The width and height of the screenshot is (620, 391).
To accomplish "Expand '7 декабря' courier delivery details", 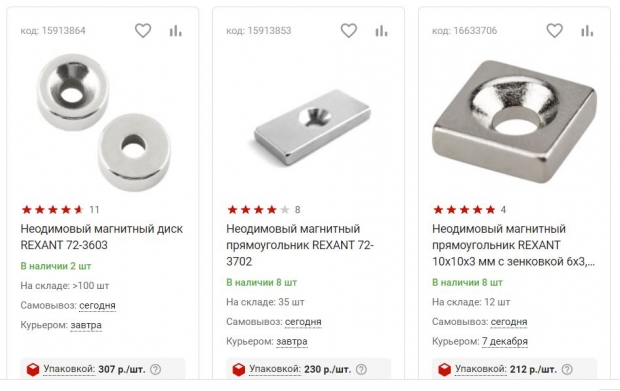I will click(505, 342).
